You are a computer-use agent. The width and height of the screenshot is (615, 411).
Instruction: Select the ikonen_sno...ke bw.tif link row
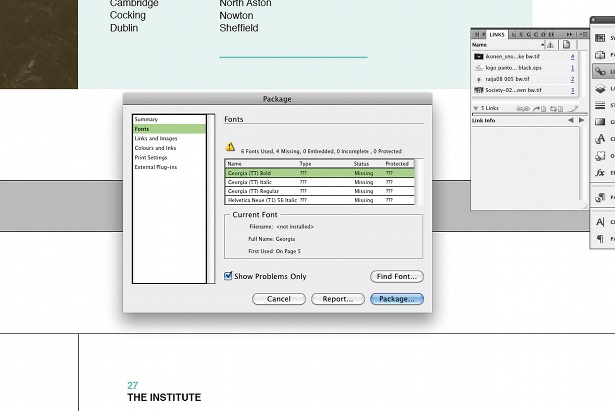(x=524, y=56)
